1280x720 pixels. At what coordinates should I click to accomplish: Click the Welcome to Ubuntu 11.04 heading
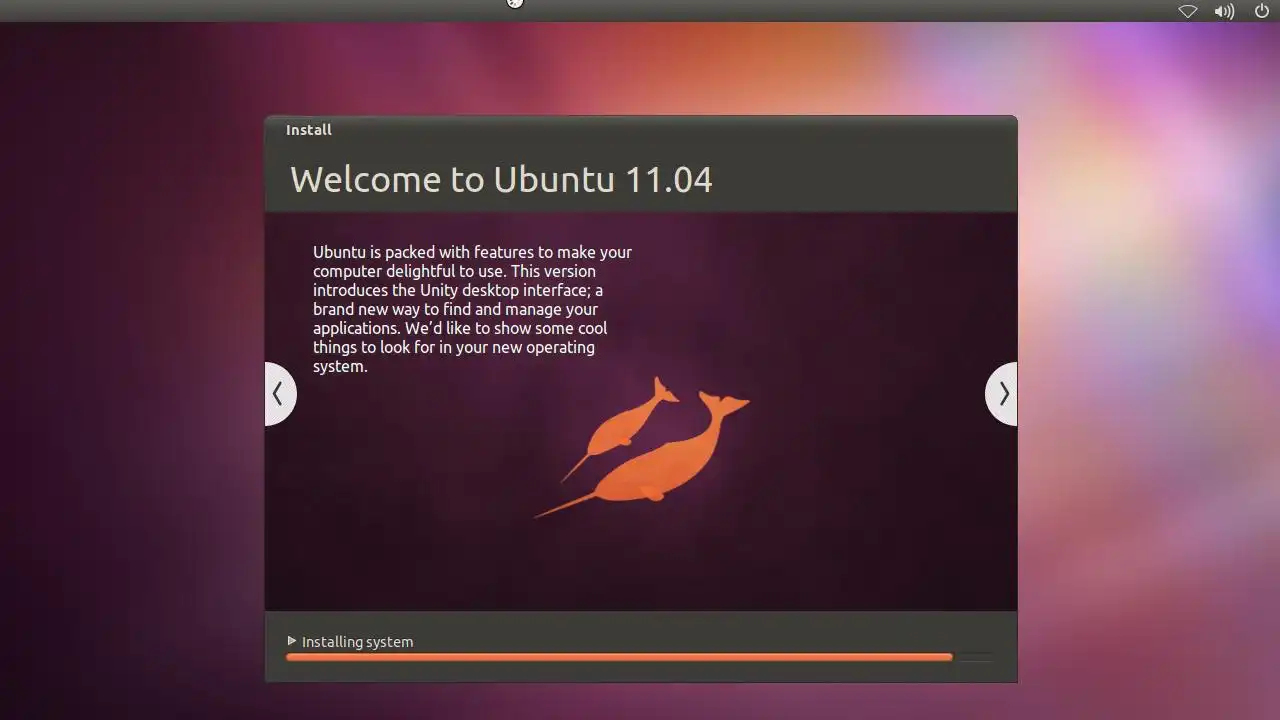501,180
